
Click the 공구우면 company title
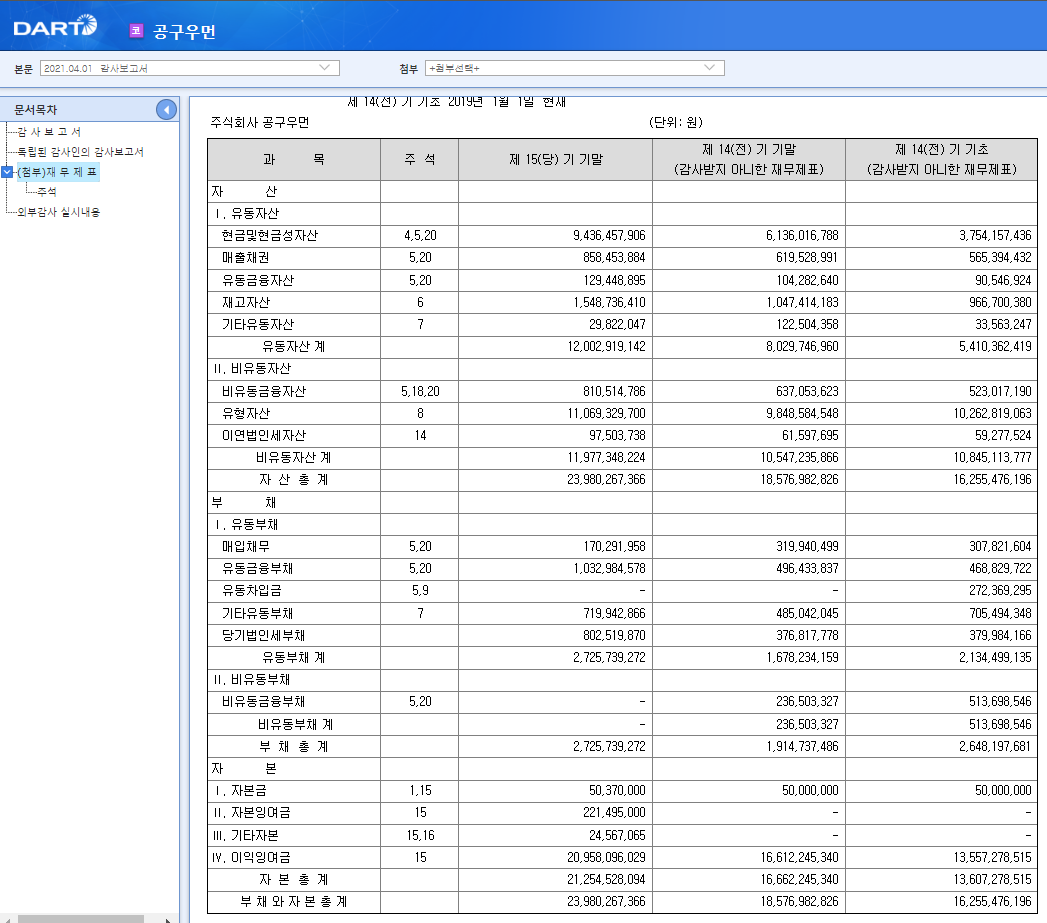[x=184, y=31]
